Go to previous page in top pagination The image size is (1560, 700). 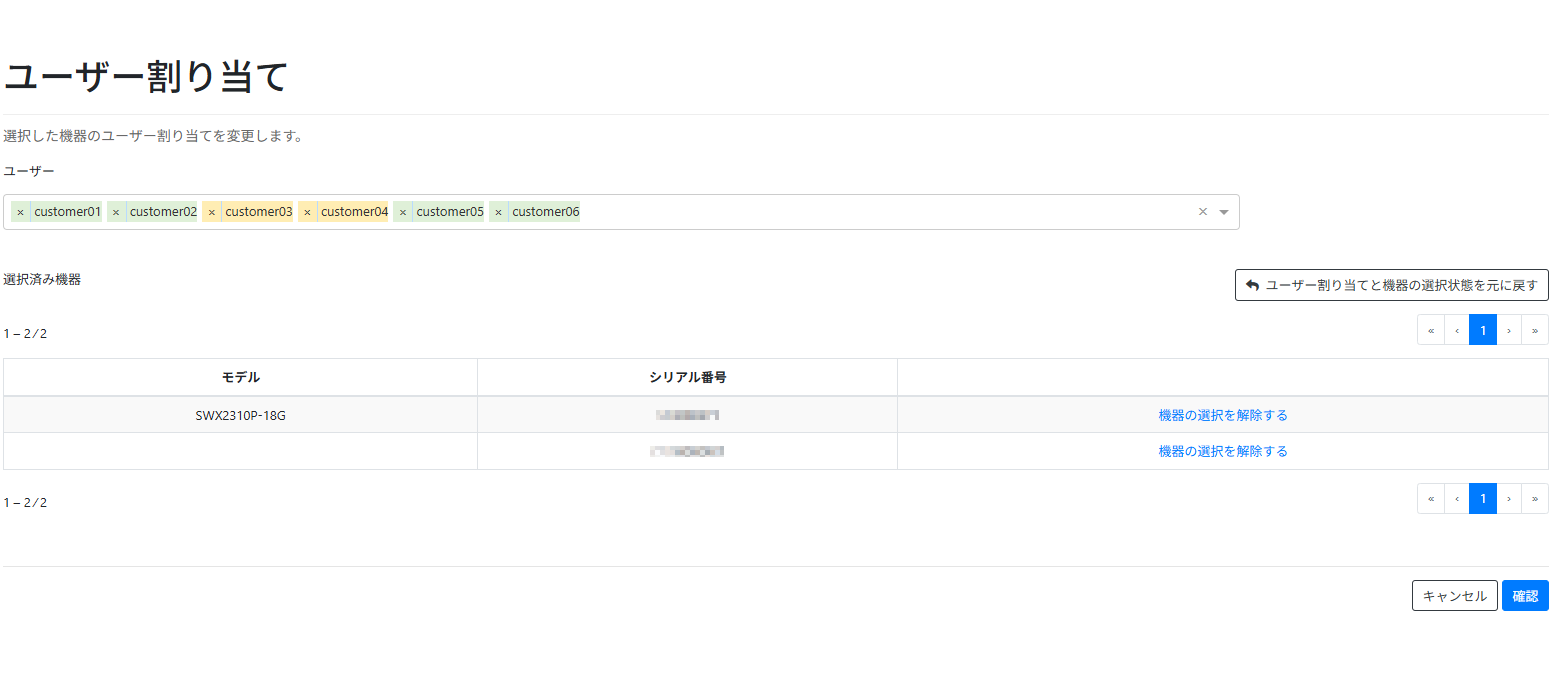tap(1457, 330)
